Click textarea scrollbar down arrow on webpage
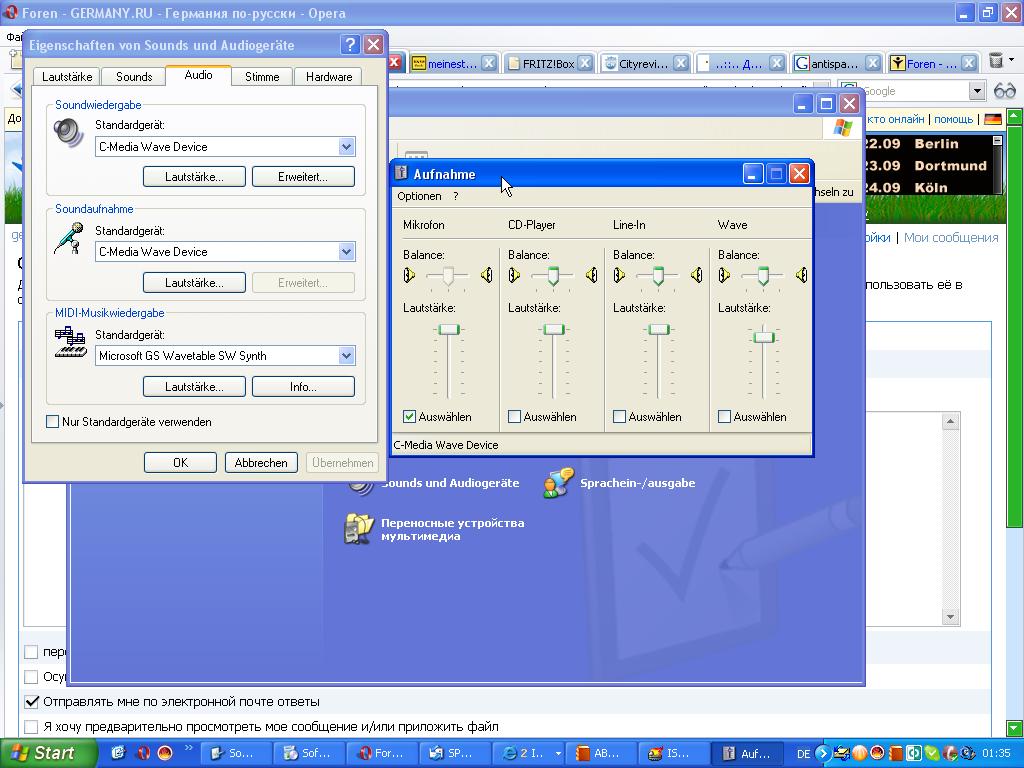Viewport: 1024px width, 768px height. (950, 616)
